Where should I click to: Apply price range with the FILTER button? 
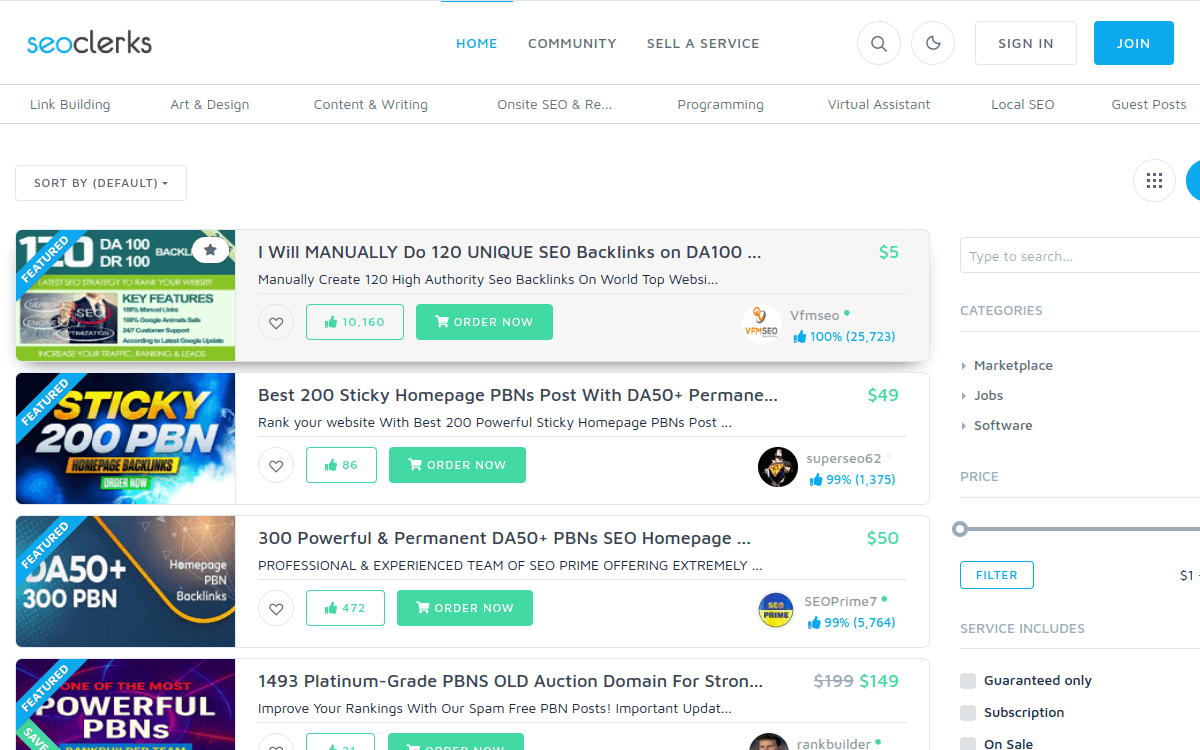[x=996, y=575]
